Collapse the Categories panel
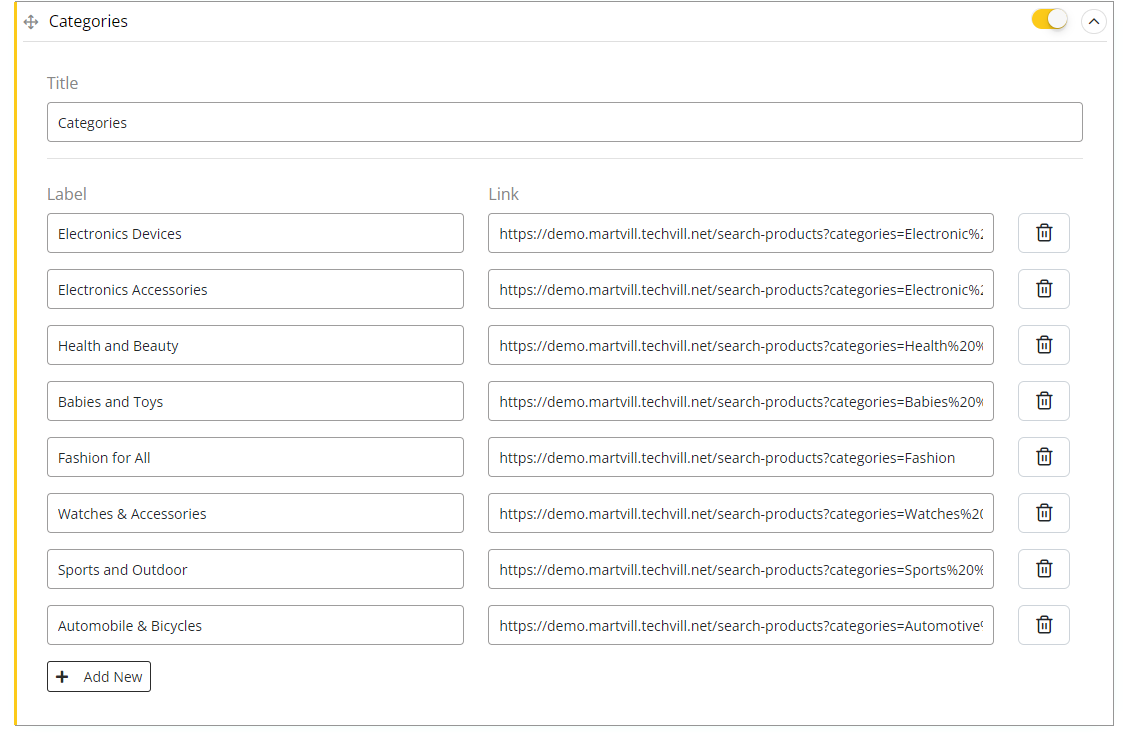1140x733 pixels. tap(1093, 21)
